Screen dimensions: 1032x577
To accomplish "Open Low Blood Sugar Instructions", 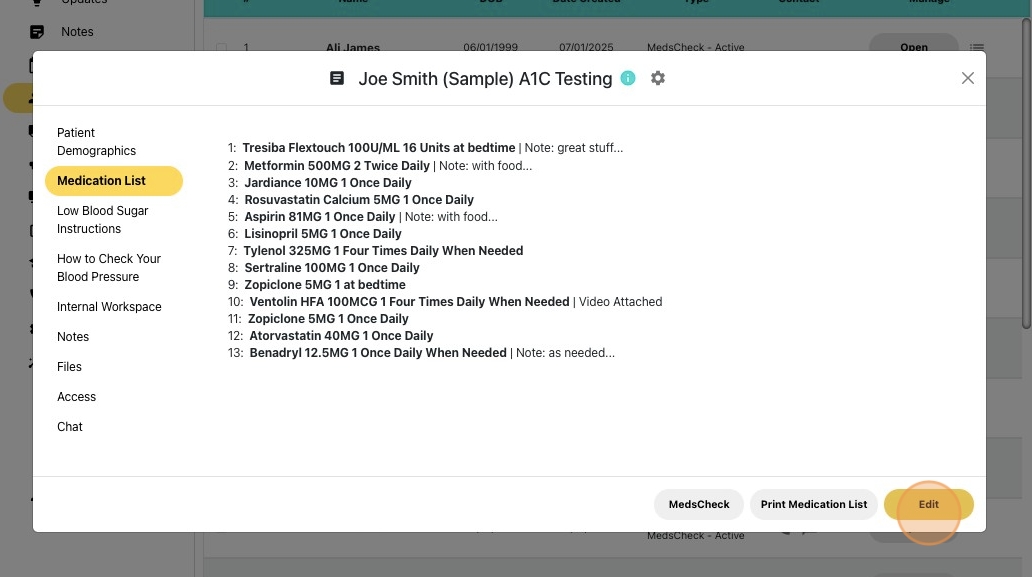I will [x=103, y=220].
